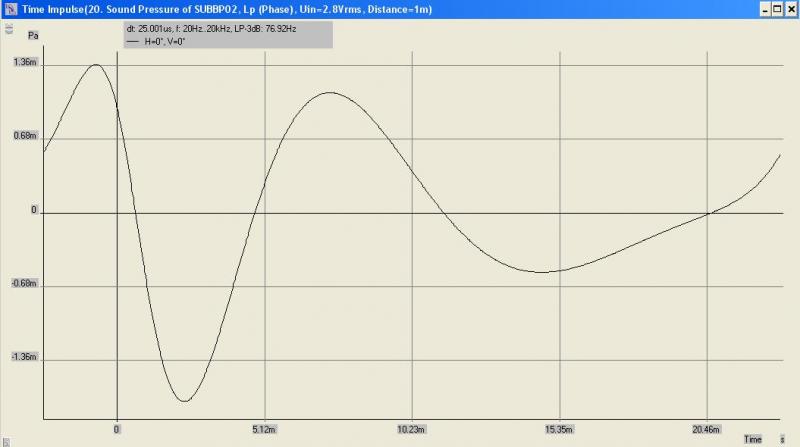Click the 0 label on the time axis
The image size is (800, 447).
click(x=116, y=429)
